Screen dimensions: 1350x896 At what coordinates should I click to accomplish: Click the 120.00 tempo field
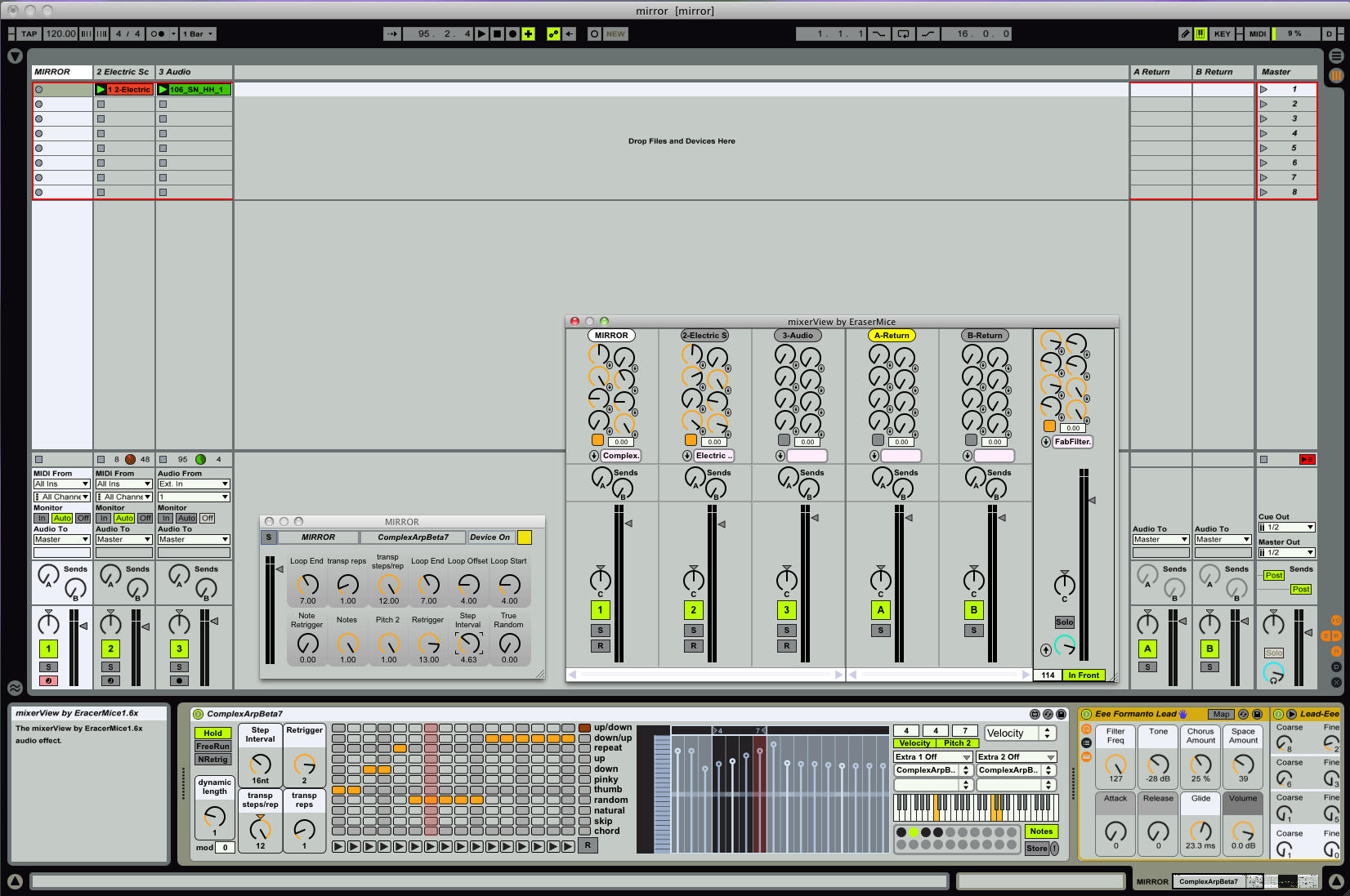click(60, 33)
